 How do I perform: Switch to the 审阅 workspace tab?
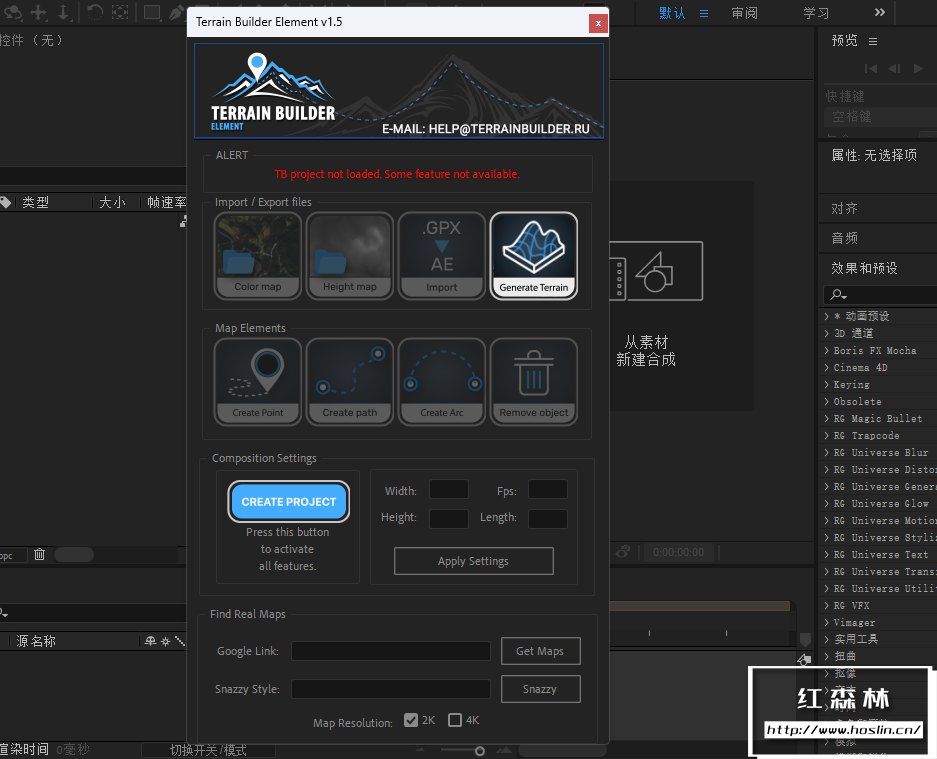coord(745,13)
